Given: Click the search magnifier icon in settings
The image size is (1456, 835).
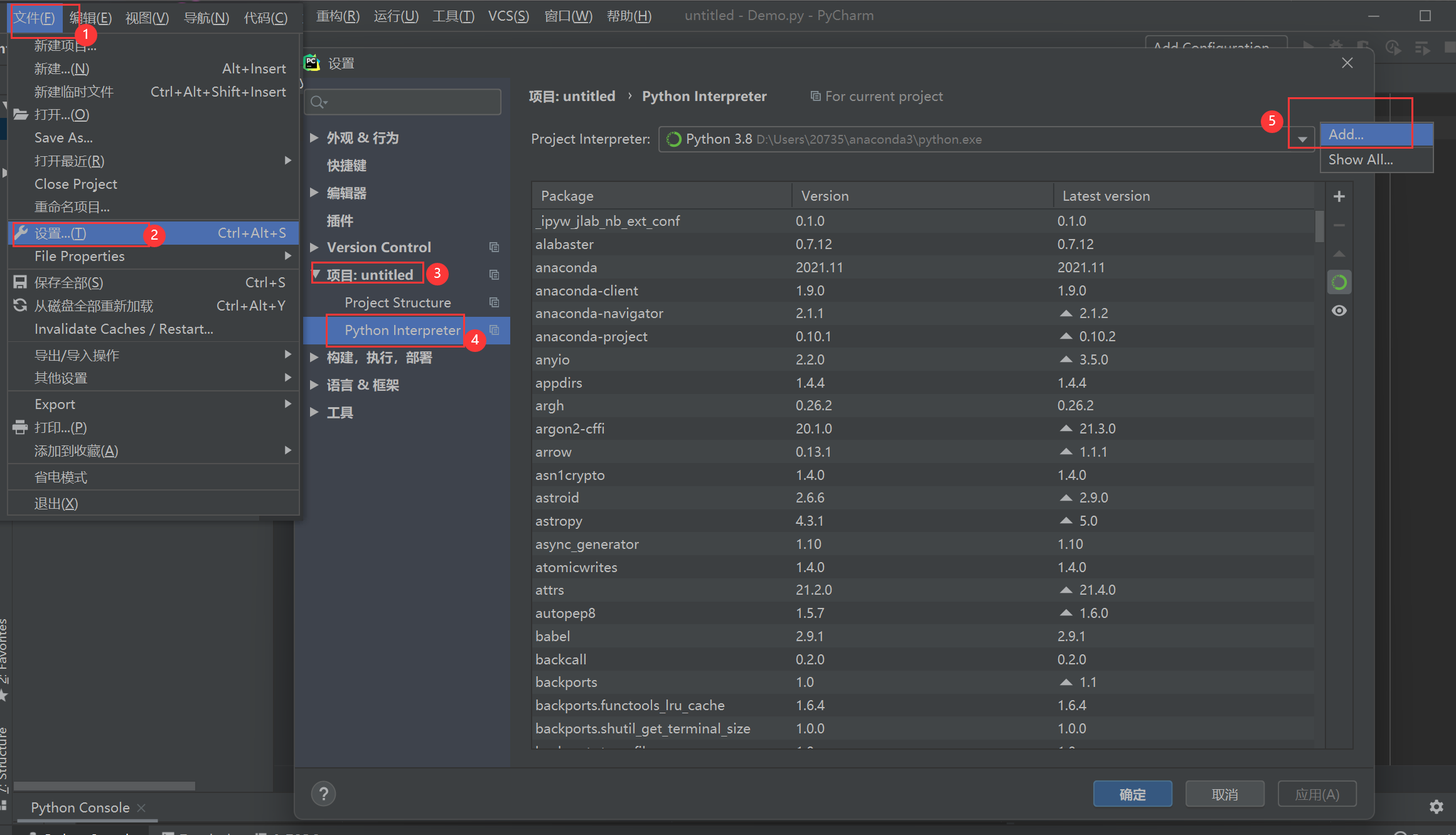Looking at the screenshot, I should coord(318,102).
